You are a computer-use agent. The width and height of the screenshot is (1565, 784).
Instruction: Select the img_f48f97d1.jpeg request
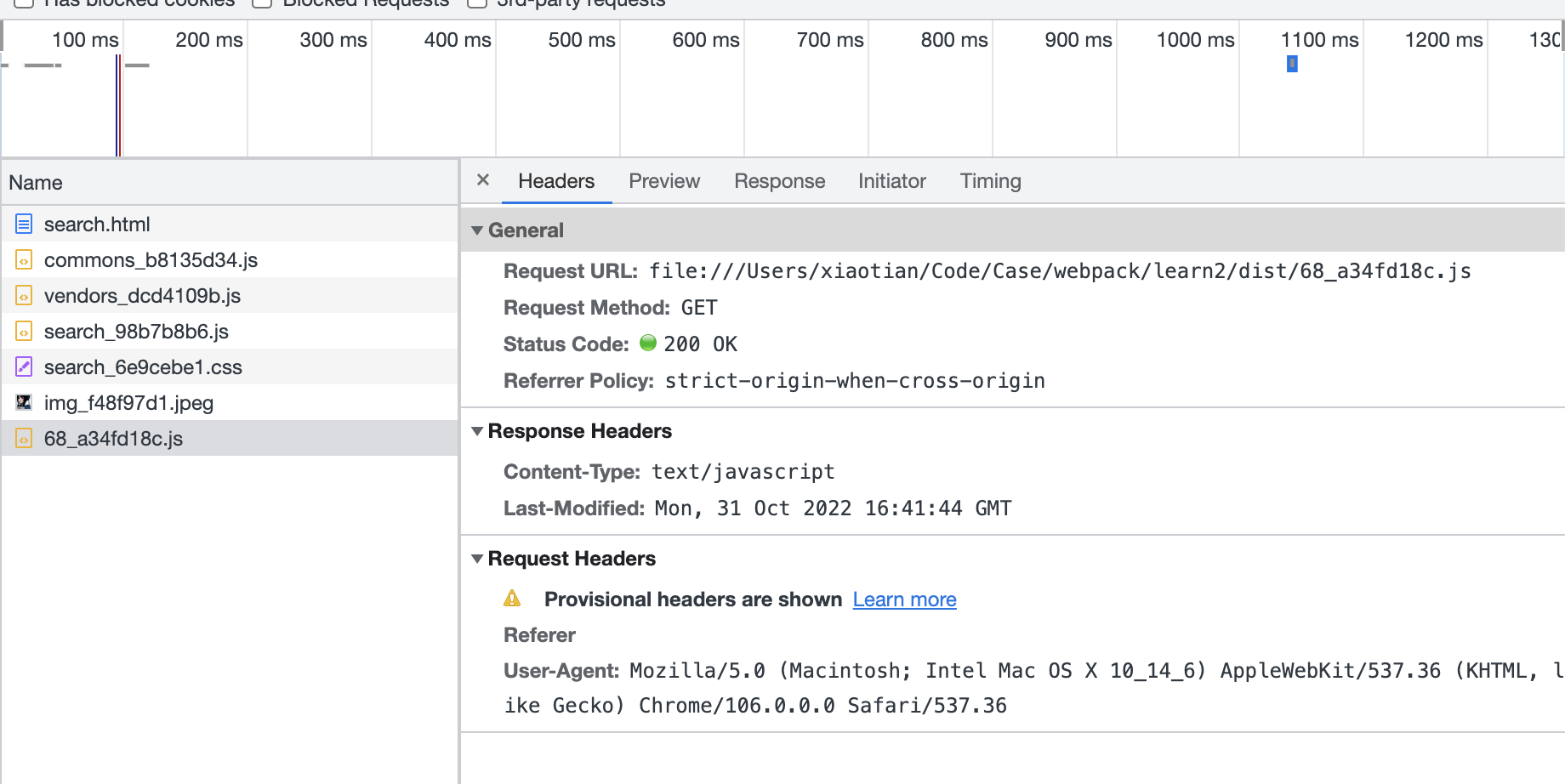(x=230, y=403)
